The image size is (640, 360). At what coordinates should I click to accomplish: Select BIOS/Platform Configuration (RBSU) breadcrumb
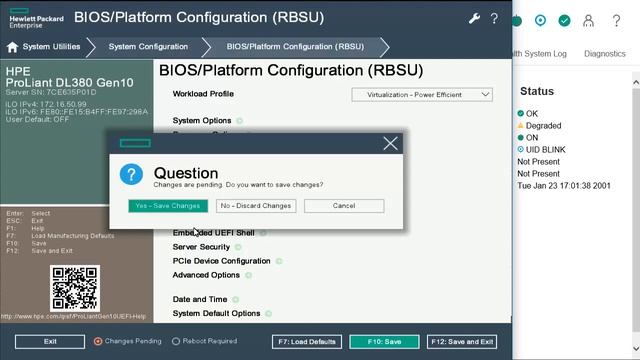pyautogui.click(x=295, y=47)
